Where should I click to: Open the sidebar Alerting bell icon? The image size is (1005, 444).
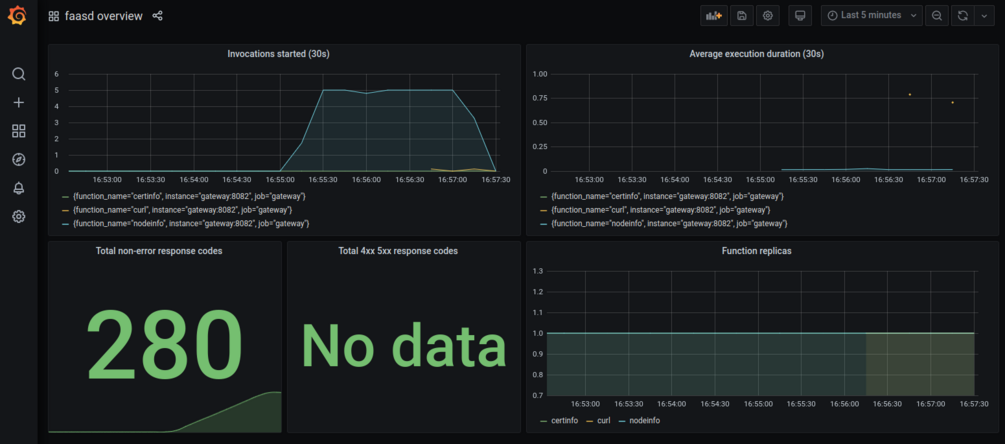pos(19,188)
